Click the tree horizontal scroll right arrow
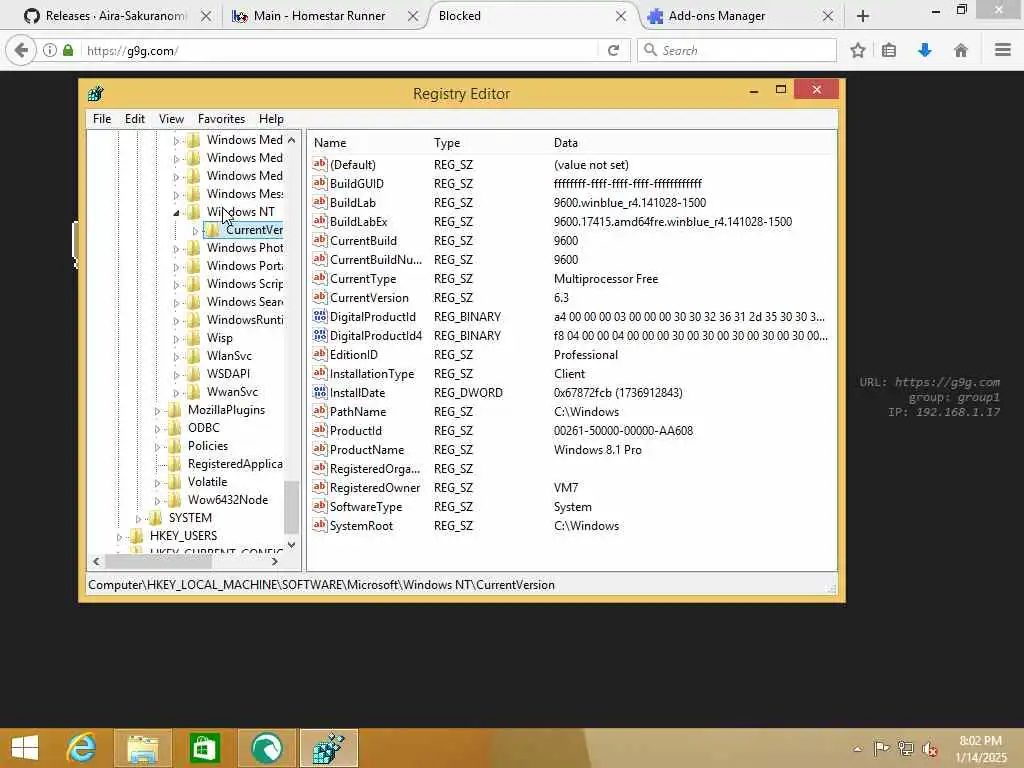 click(x=275, y=562)
